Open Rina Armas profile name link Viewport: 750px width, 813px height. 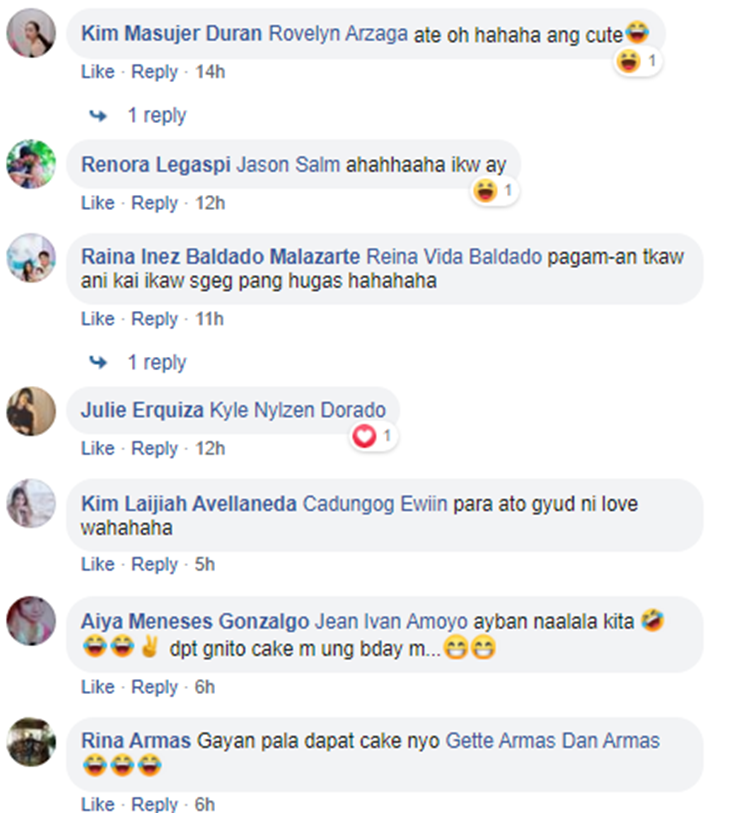(136, 740)
